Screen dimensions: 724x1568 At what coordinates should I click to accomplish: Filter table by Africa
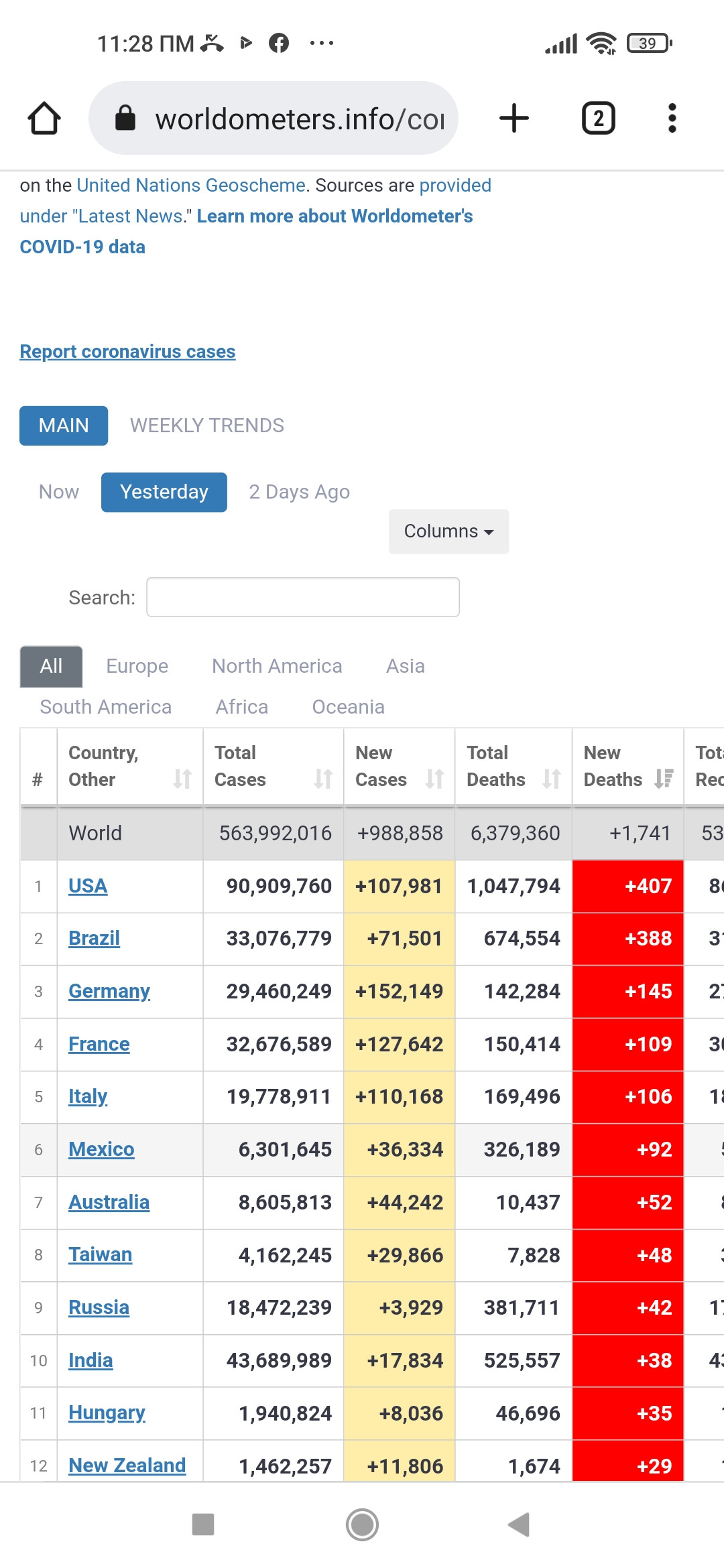coord(242,707)
